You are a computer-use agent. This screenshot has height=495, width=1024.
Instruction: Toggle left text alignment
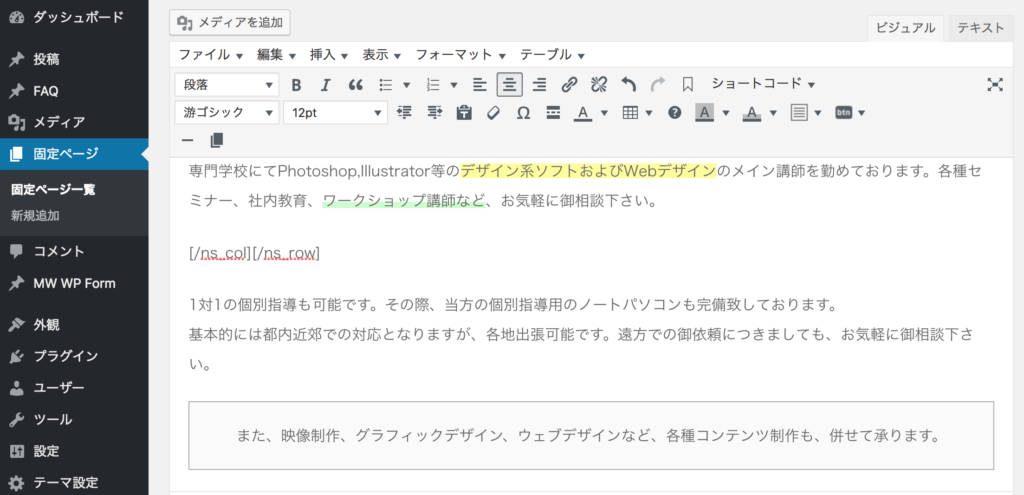(x=480, y=85)
